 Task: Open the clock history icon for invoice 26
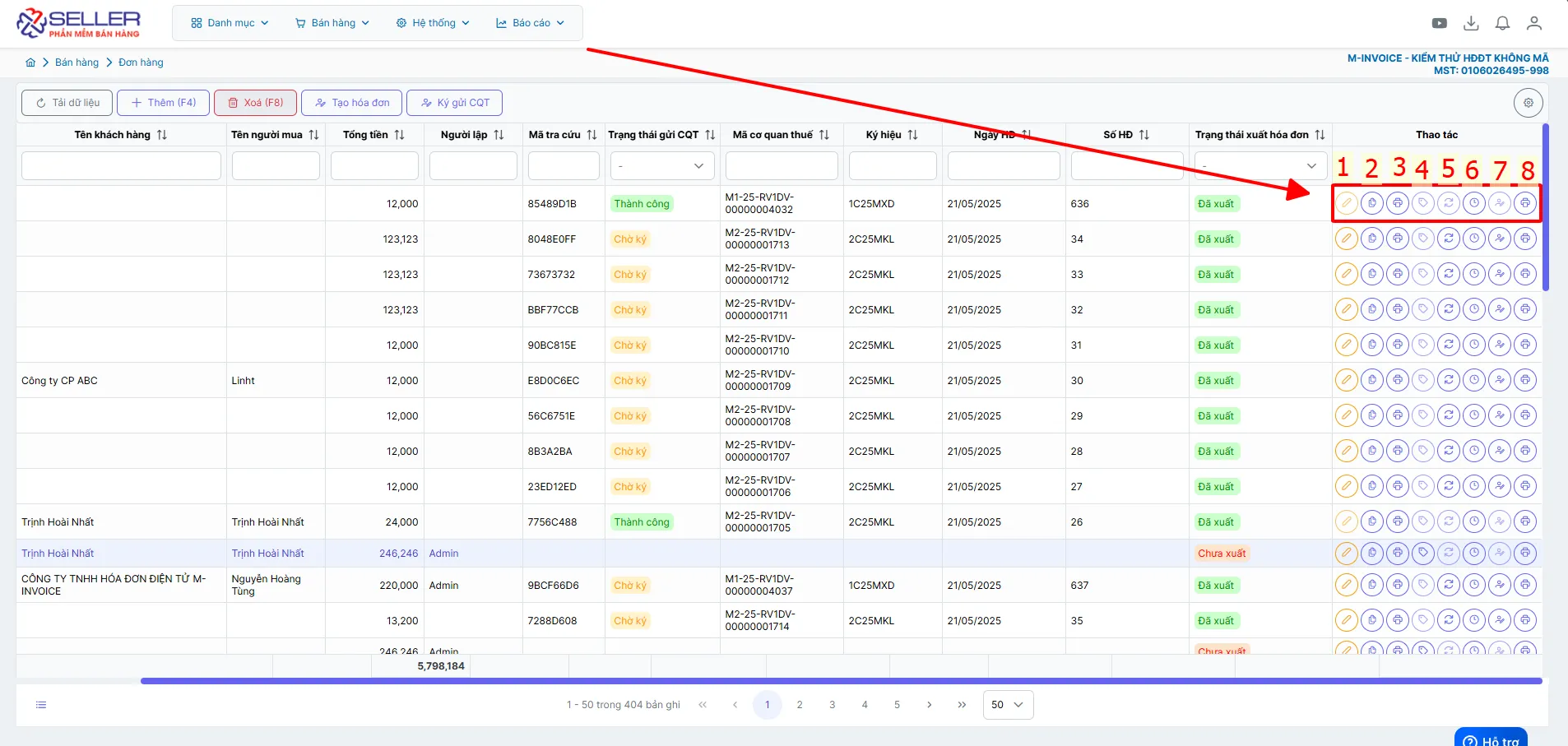(1473, 521)
